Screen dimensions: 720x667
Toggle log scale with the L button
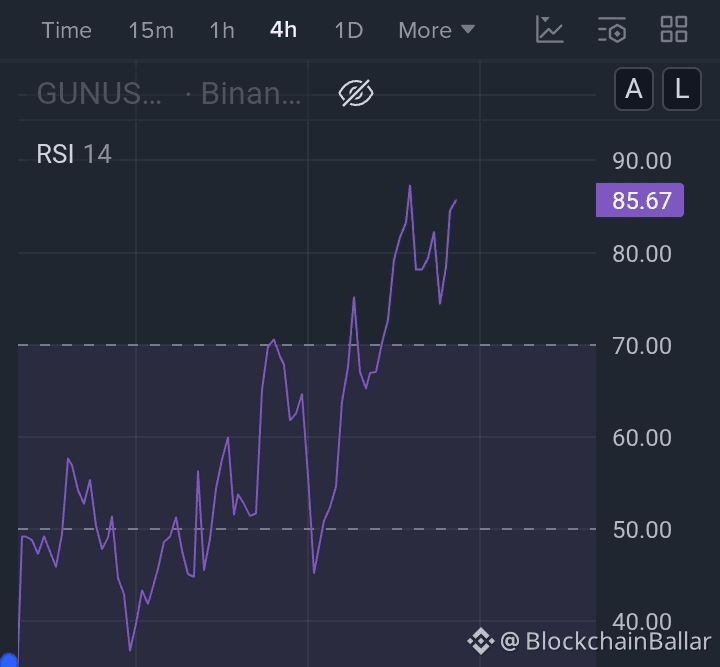pyautogui.click(x=681, y=90)
